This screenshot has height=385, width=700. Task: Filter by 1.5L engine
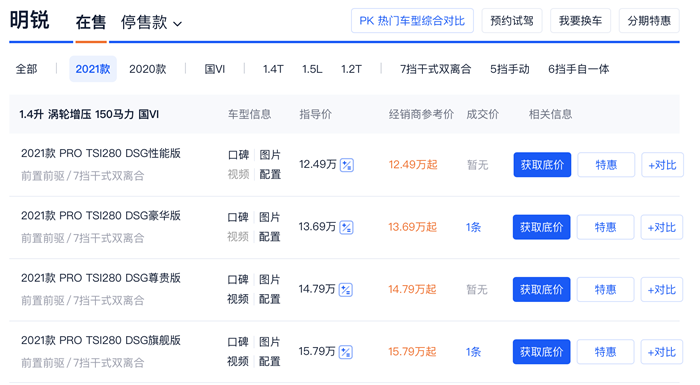coord(312,69)
